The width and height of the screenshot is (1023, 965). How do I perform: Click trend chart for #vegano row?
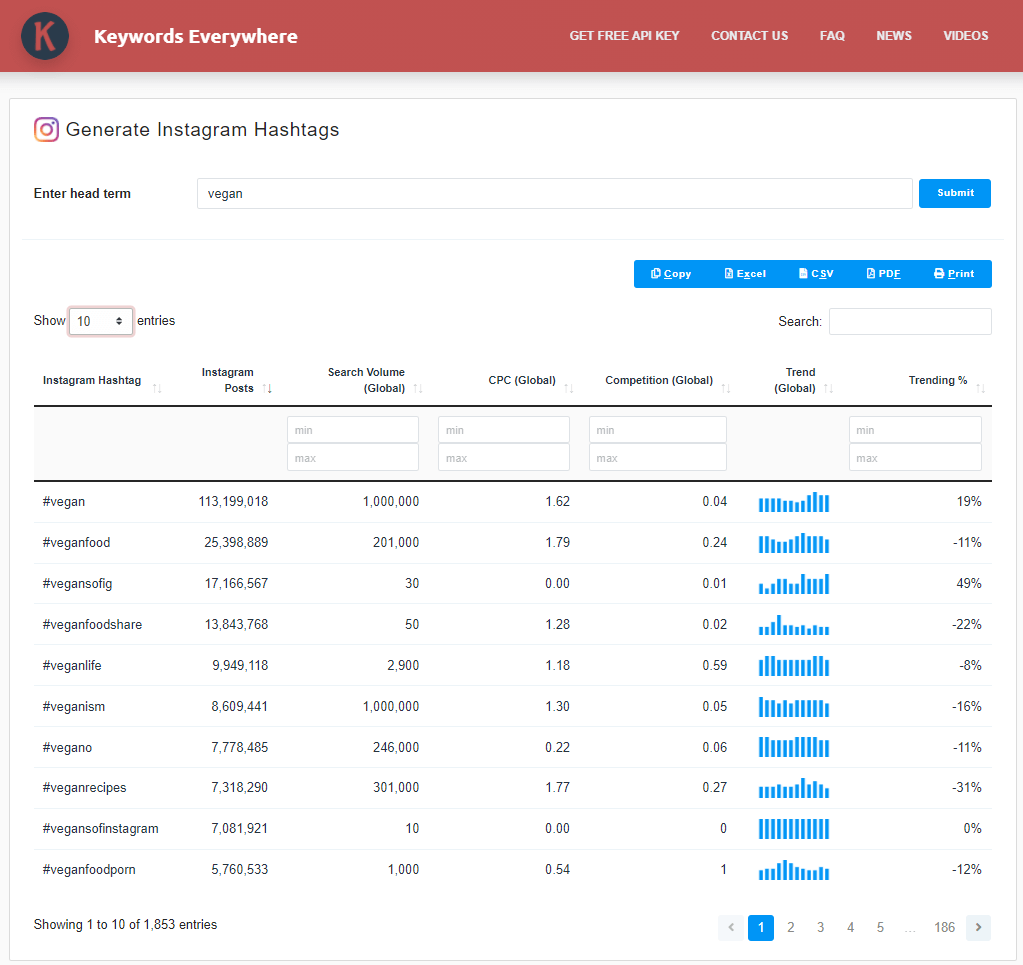click(x=794, y=747)
